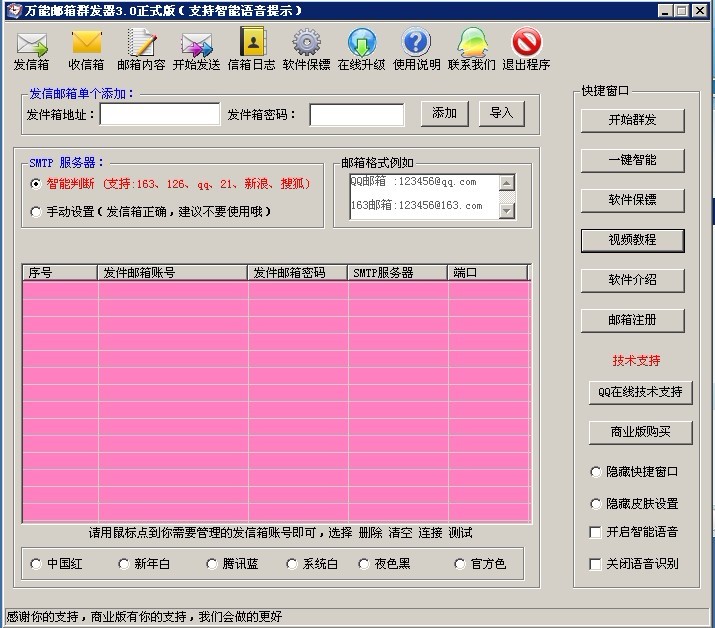Focus the 发件箱地址 input field

pos(160,114)
